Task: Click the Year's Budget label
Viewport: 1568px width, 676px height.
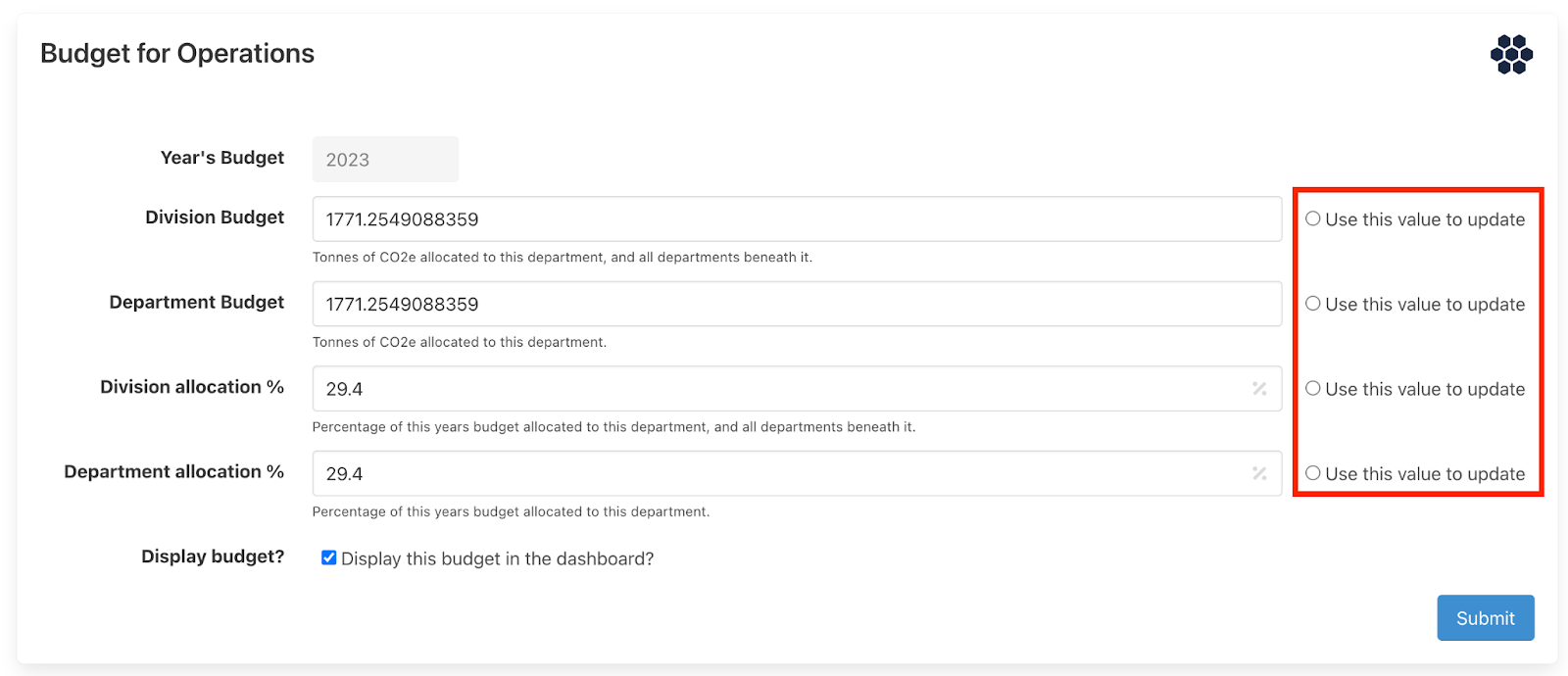Action: click(x=222, y=158)
